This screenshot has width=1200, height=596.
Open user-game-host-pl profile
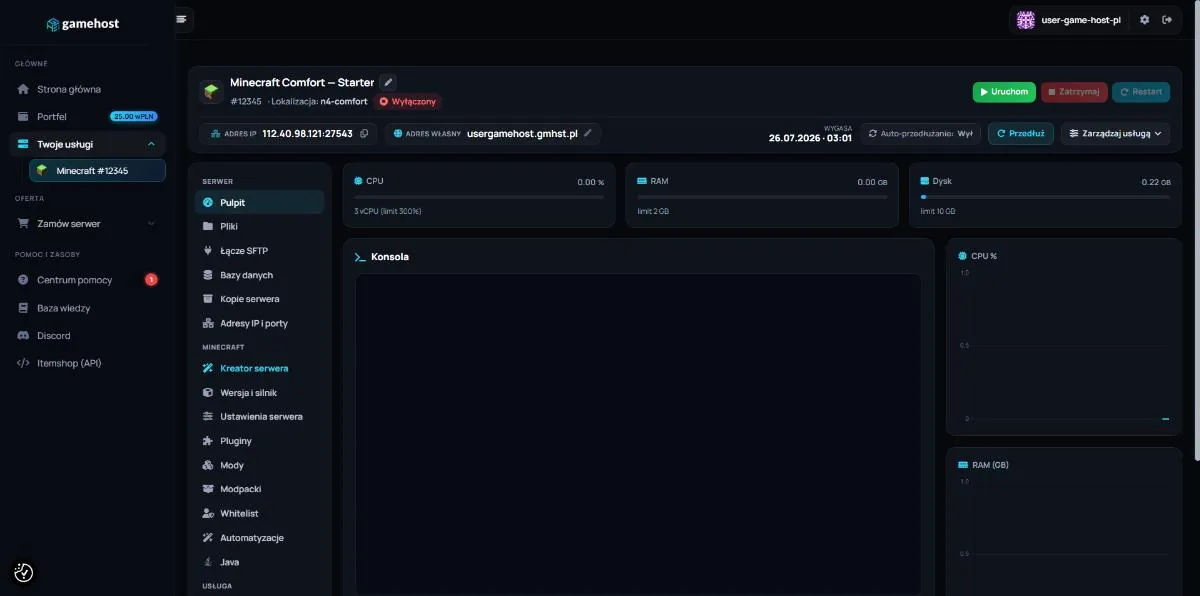pos(1069,20)
